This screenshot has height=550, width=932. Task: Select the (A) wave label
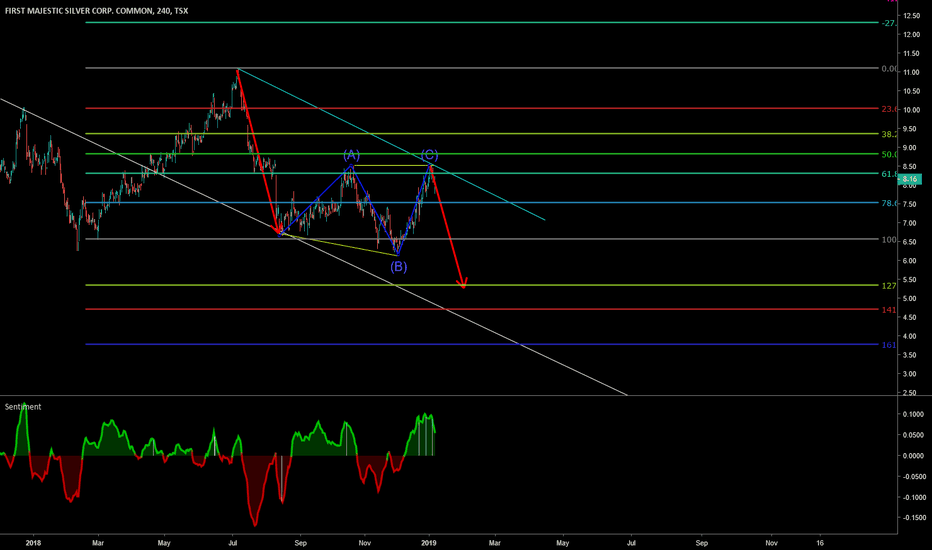pos(351,156)
